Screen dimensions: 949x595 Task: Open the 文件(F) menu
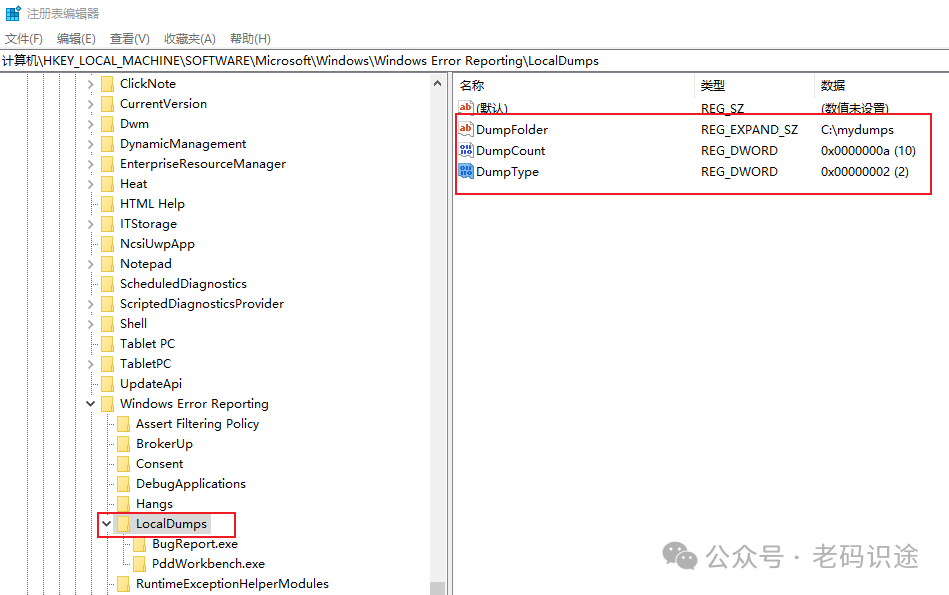tap(24, 39)
